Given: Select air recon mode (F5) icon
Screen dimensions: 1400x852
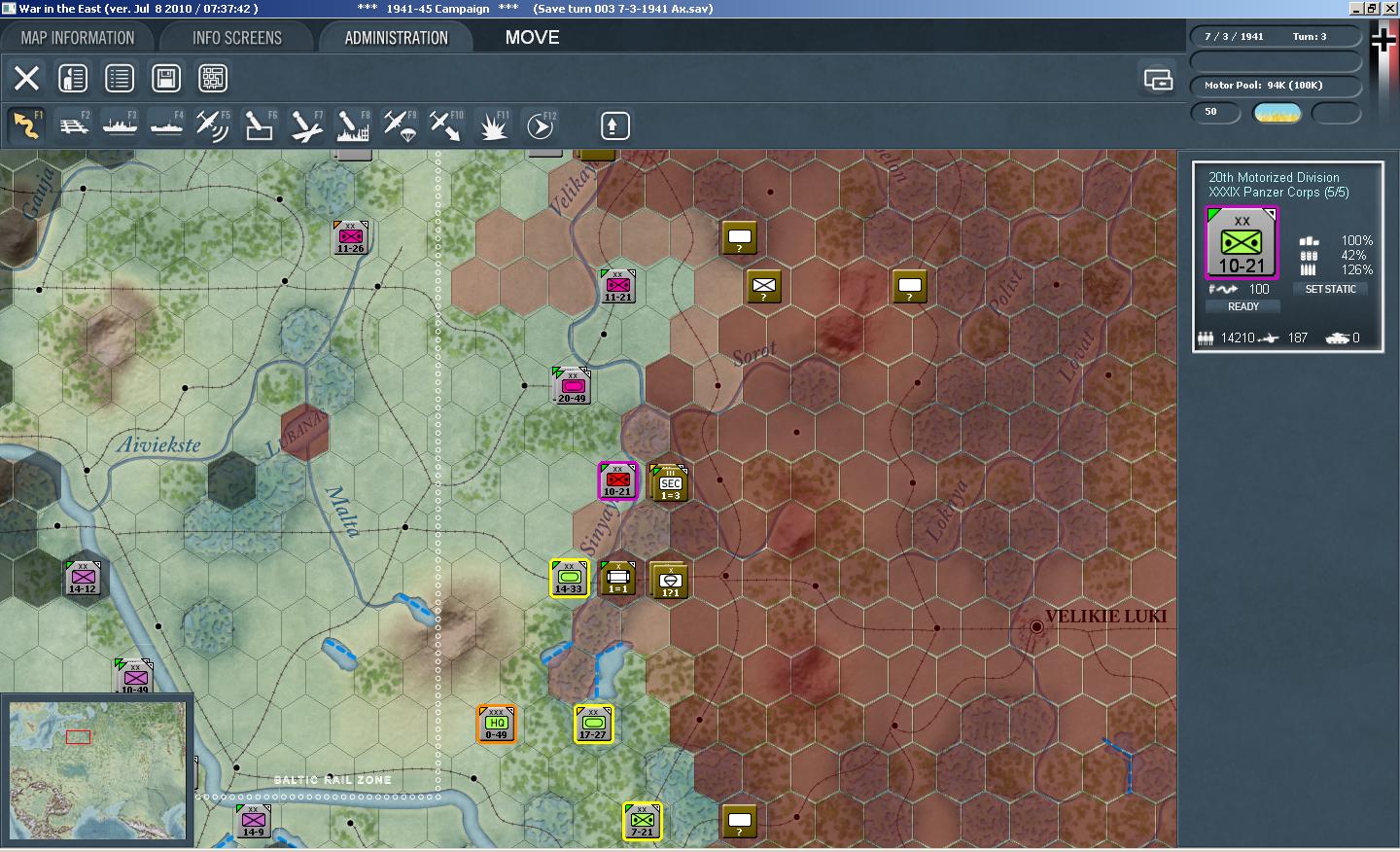Looking at the screenshot, I should [213, 125].
